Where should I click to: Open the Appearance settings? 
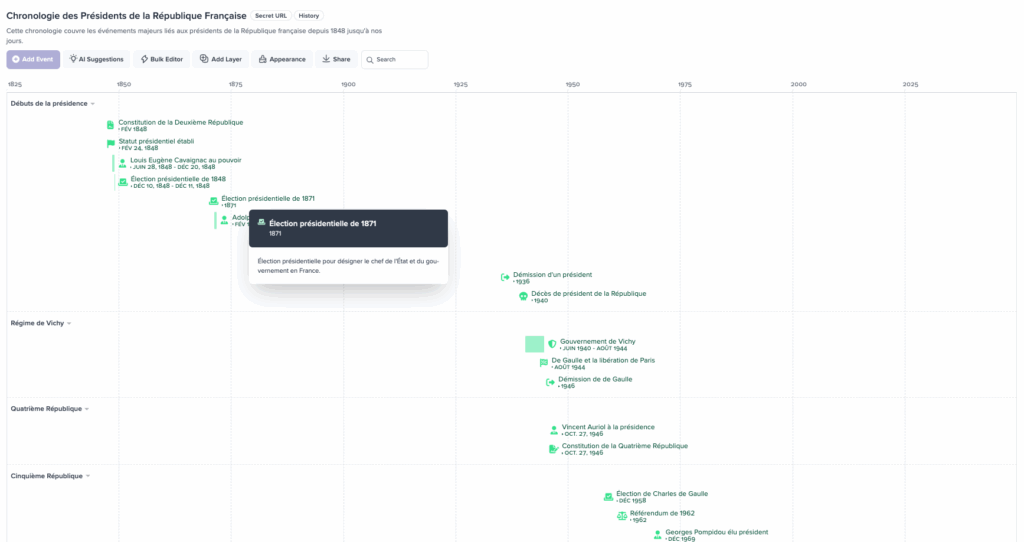[281, 59]
